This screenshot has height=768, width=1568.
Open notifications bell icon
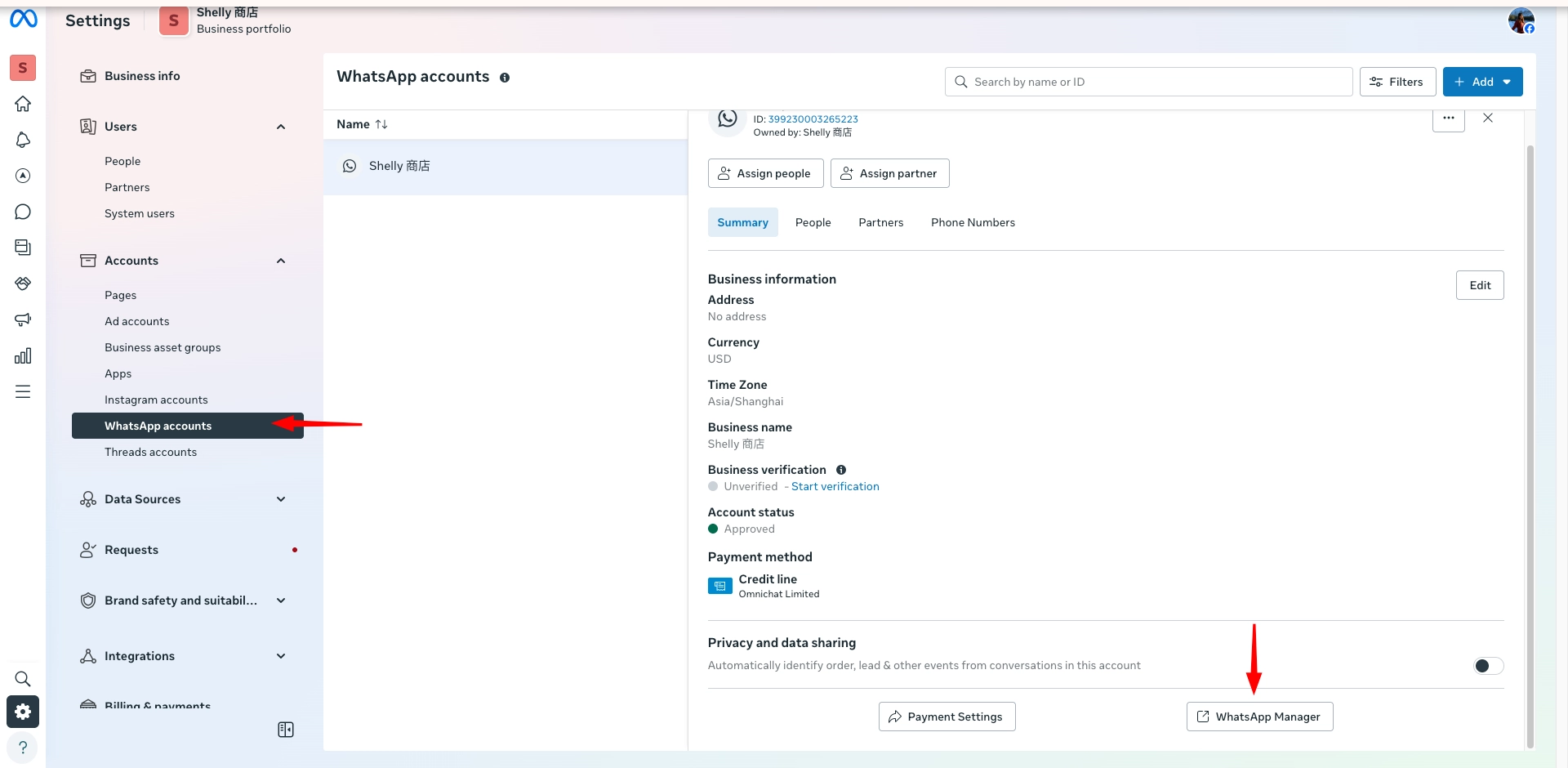[23, 140]
